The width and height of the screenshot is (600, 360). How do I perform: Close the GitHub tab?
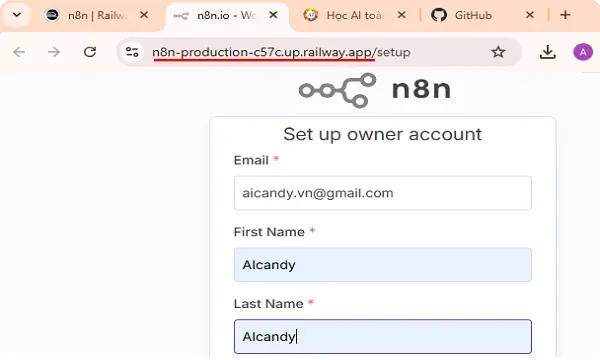pyautogui.click(x=530, y=15)
